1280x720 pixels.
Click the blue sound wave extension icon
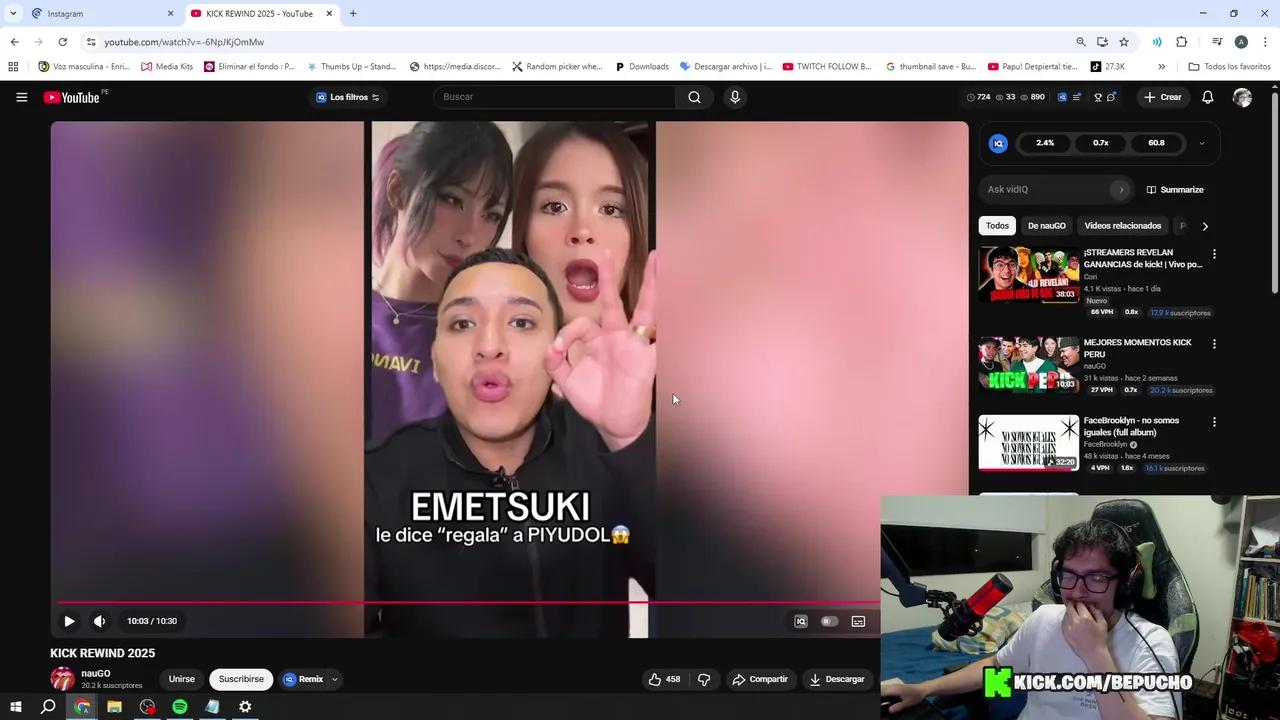pyautogui.click(x=1157, y=42)
